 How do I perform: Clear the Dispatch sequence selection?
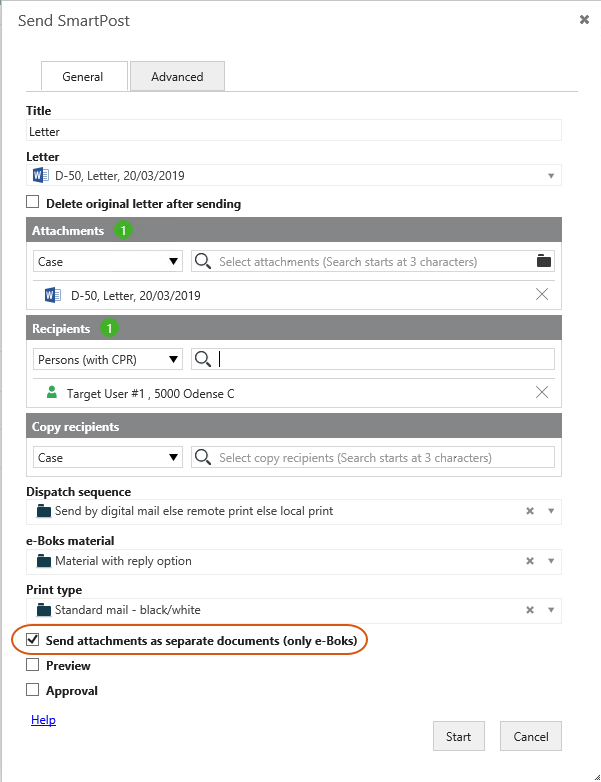click(530, 511)
